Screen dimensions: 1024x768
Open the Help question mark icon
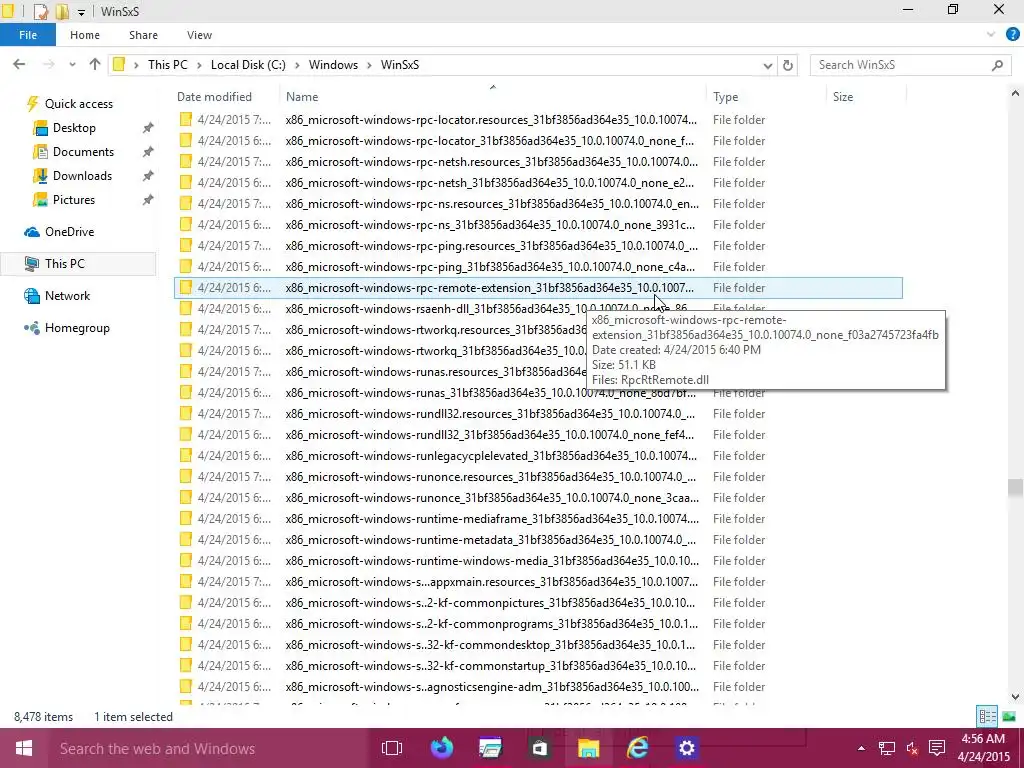click(x=1012, y=35)
